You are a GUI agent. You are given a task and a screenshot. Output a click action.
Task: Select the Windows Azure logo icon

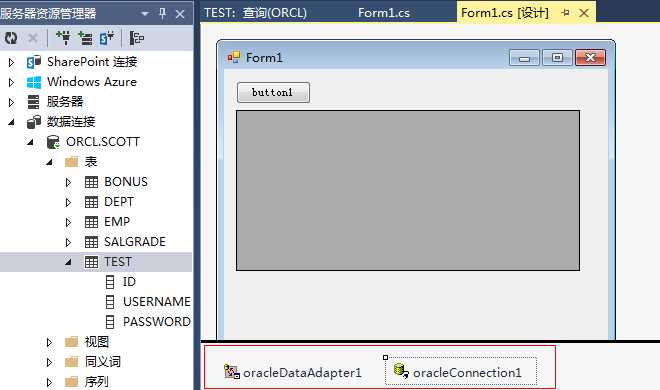34,82
